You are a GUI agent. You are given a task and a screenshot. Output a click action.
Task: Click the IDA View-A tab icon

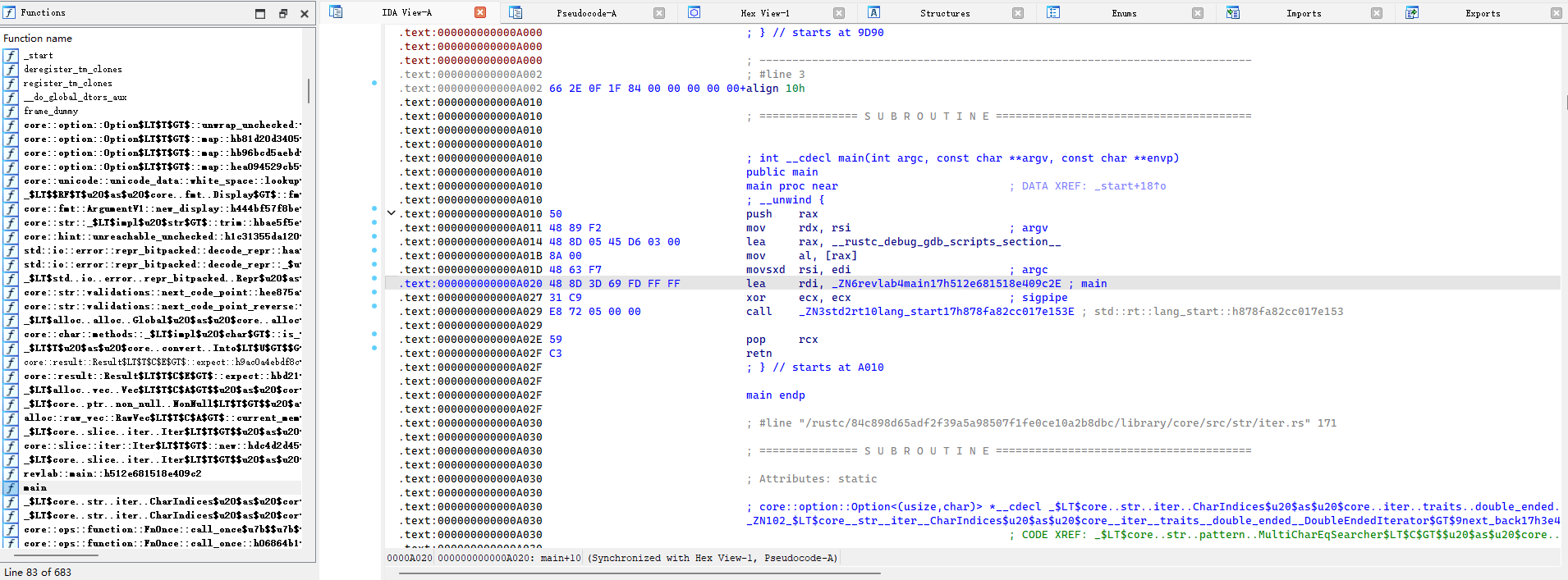point(336,12)
